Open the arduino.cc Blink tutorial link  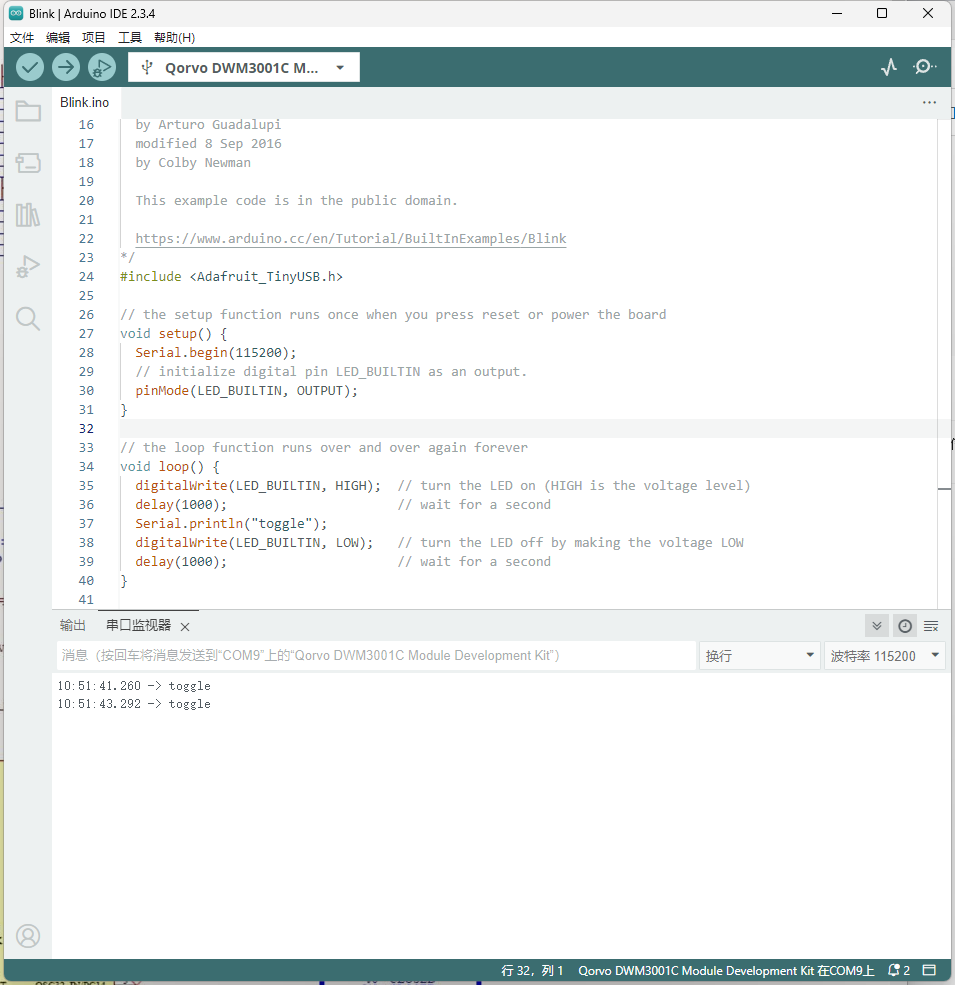[351, 239]
